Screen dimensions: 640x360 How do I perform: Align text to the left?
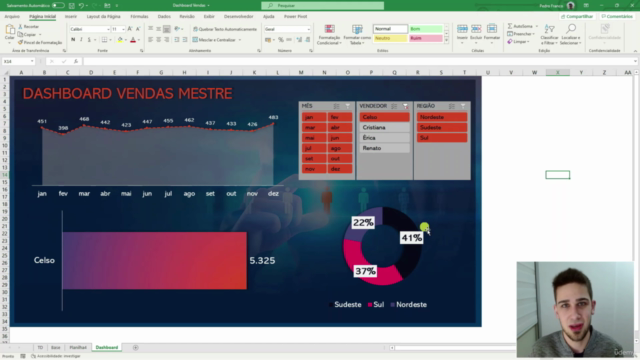(151, 40)
